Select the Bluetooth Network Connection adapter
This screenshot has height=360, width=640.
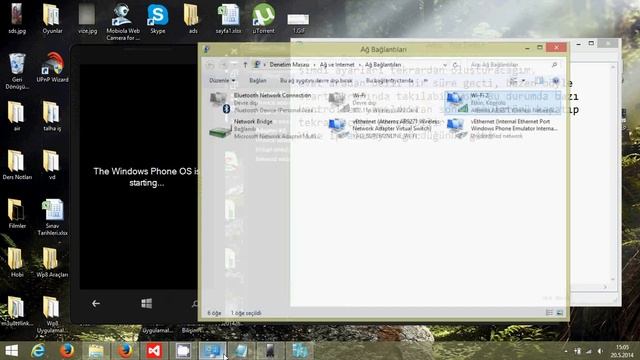click(x=261, y=102)
